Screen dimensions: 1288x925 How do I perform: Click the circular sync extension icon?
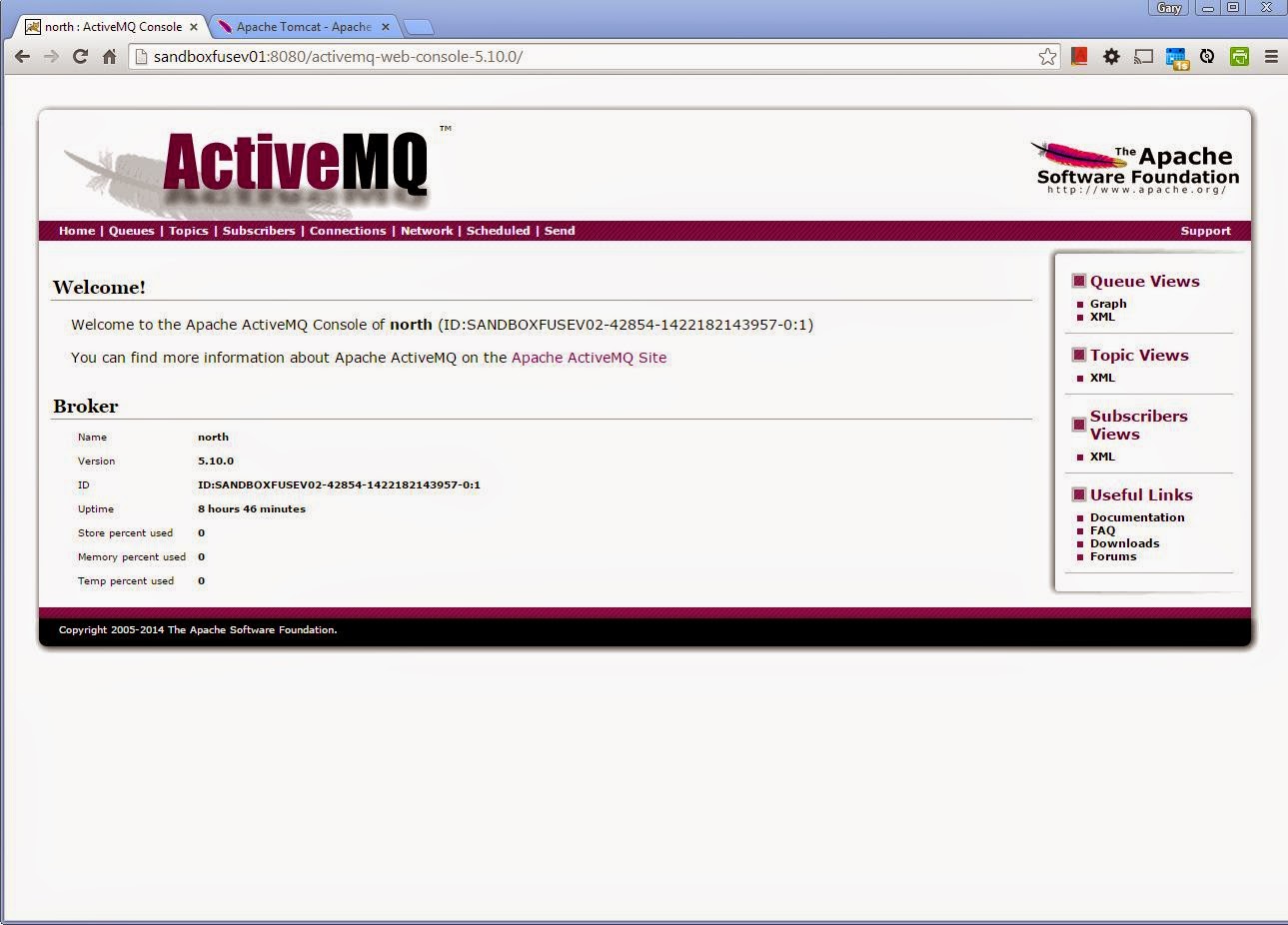pyautogui.click(x=1208, y=57)
